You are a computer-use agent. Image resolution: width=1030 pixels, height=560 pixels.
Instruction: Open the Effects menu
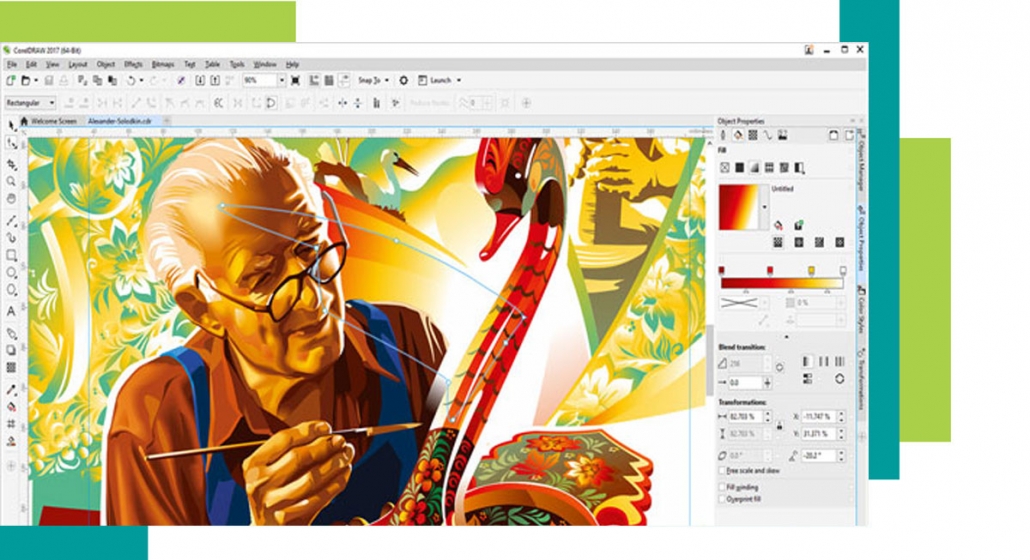[x=133, y=64]
